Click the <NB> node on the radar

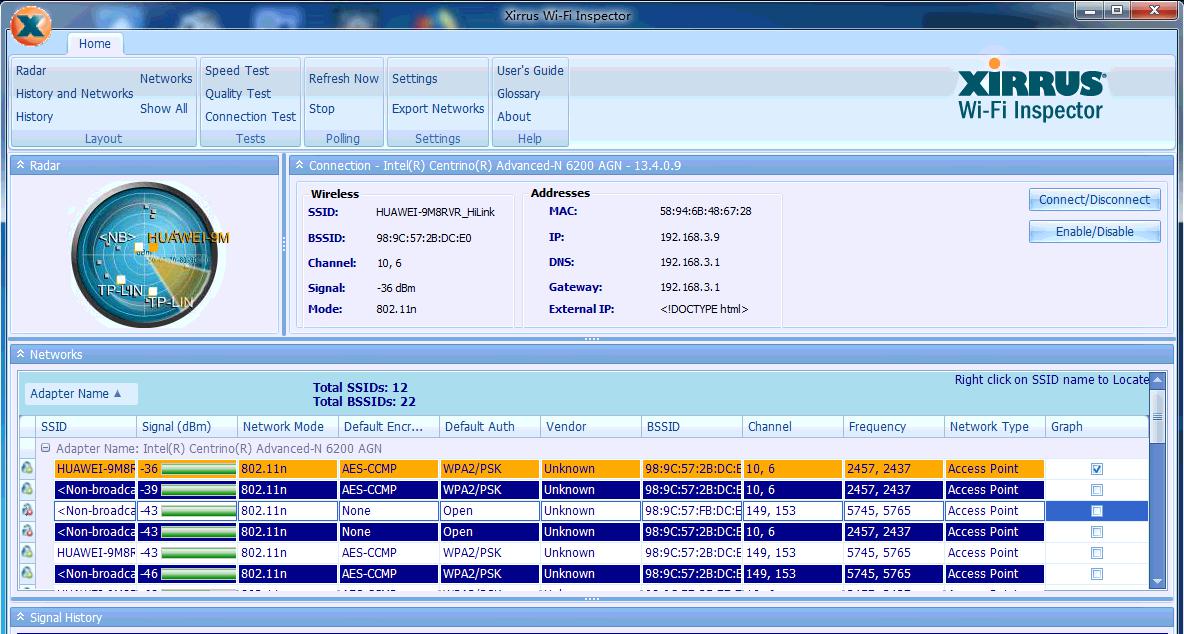[139, 248]
